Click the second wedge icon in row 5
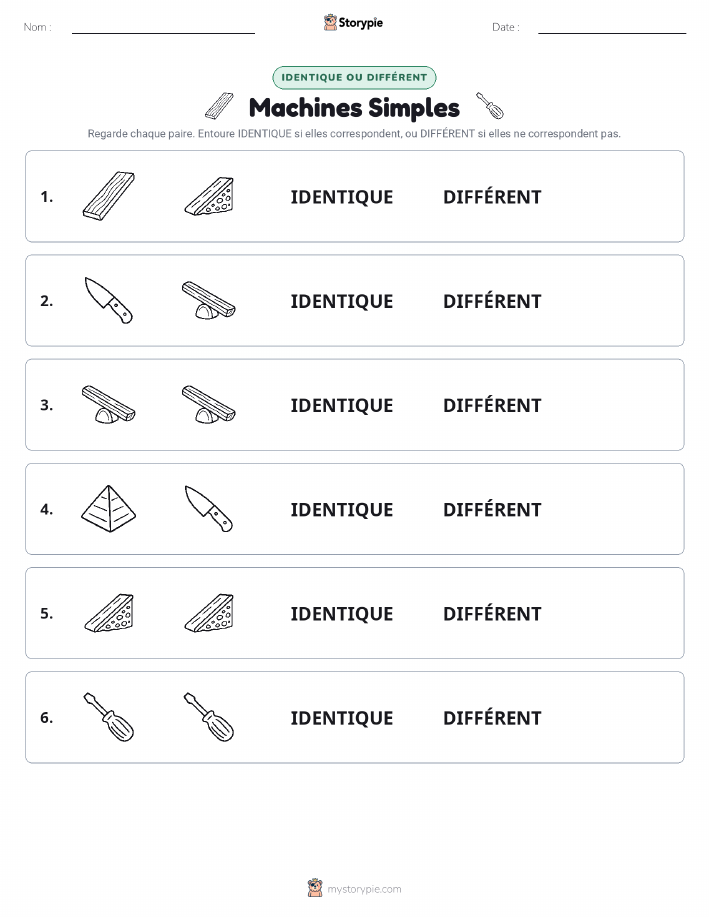 coord(209,613)
